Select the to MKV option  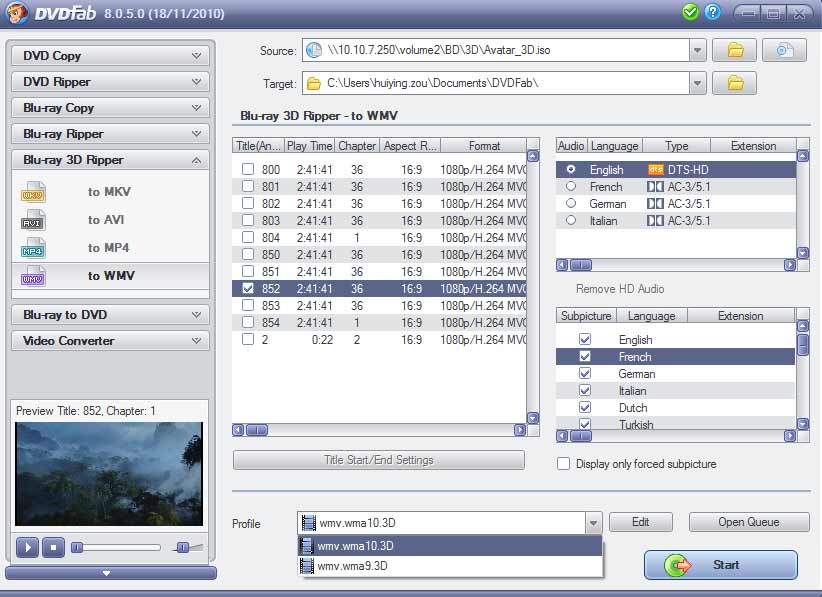pos(109,192)
